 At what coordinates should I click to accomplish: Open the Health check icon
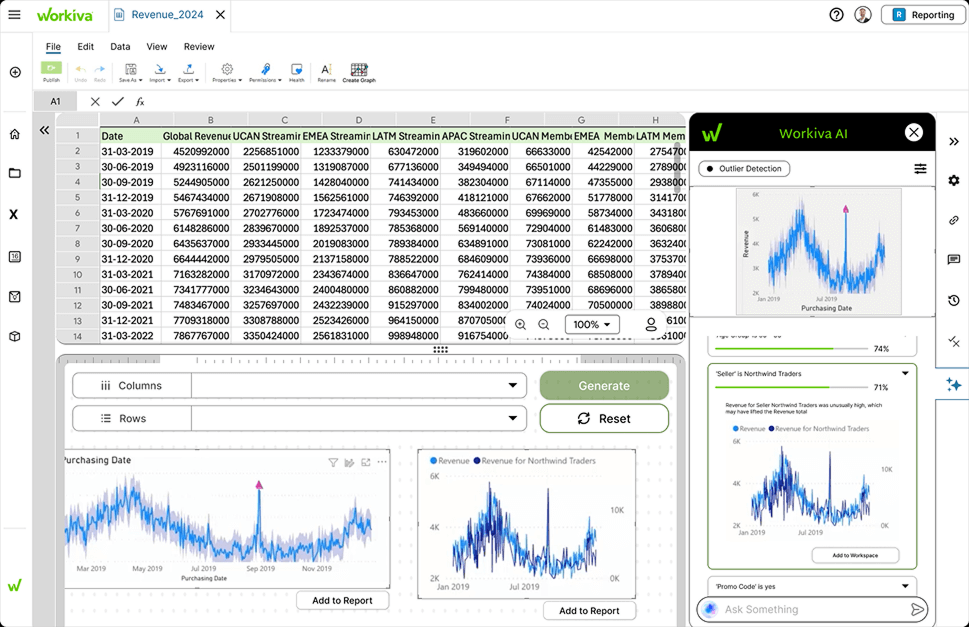click(x=297, y=72)
